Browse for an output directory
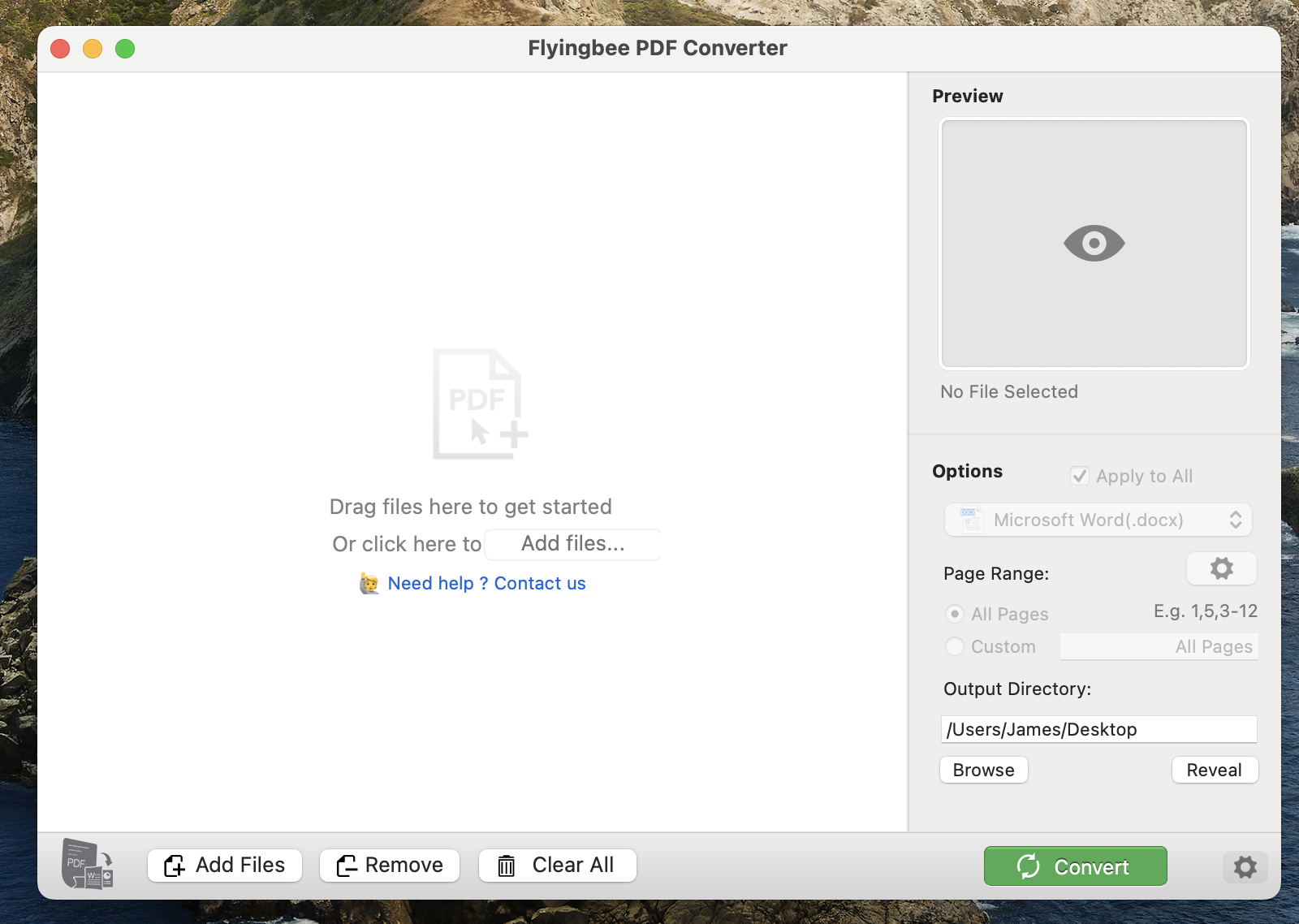 (984, 770)
